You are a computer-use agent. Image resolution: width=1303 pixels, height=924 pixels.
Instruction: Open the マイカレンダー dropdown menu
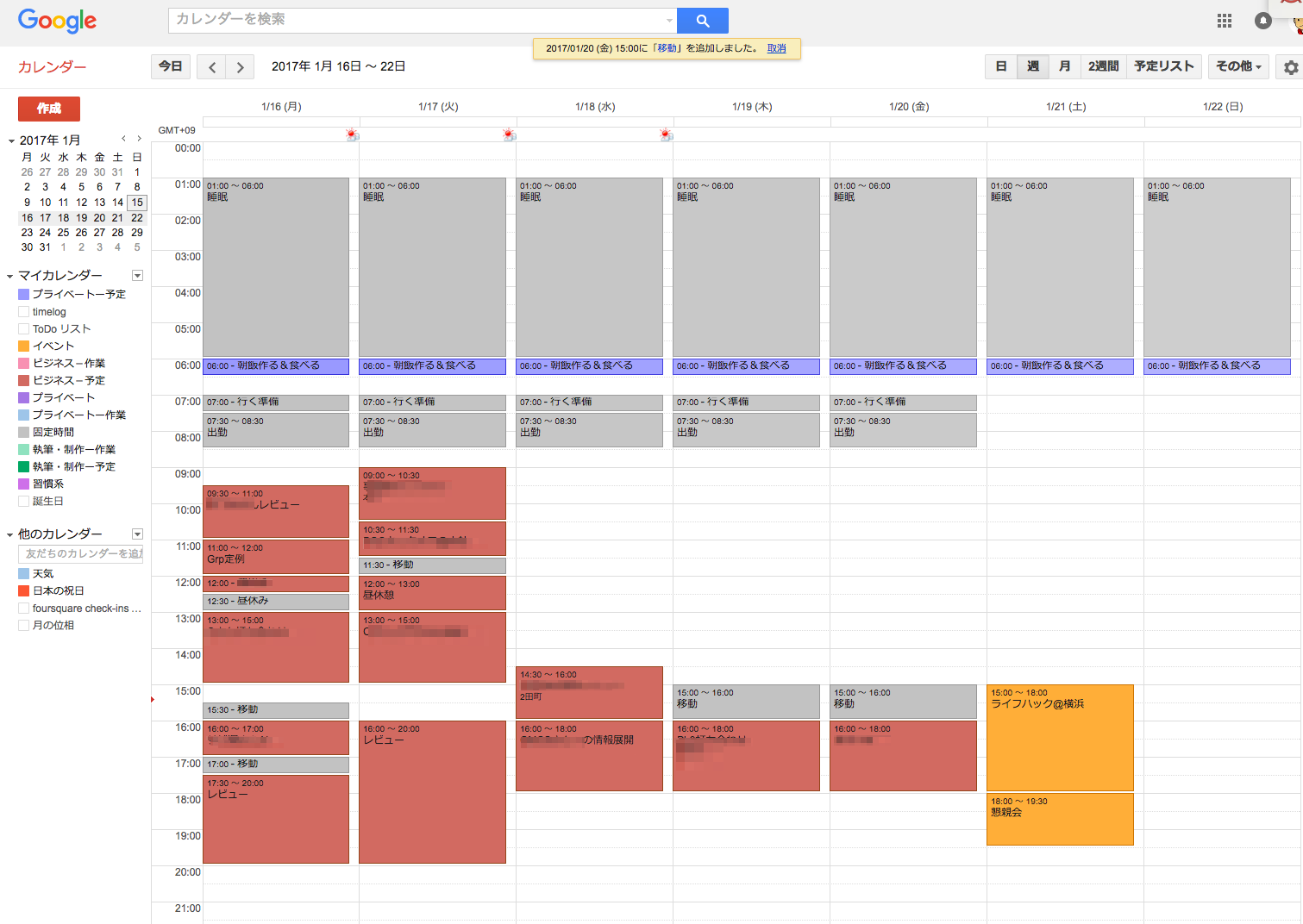[x=137, y=276]
